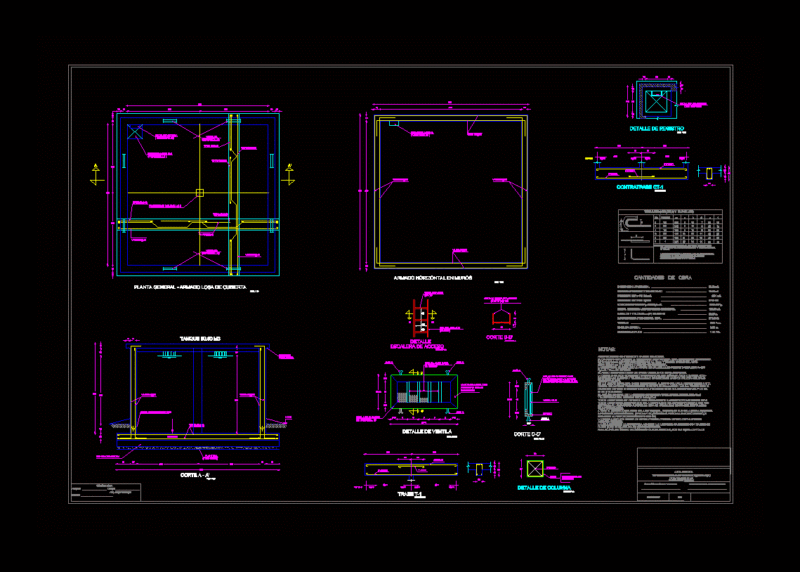Click the 'DETALLE DE REGISTRO' label

pos(657,129)
